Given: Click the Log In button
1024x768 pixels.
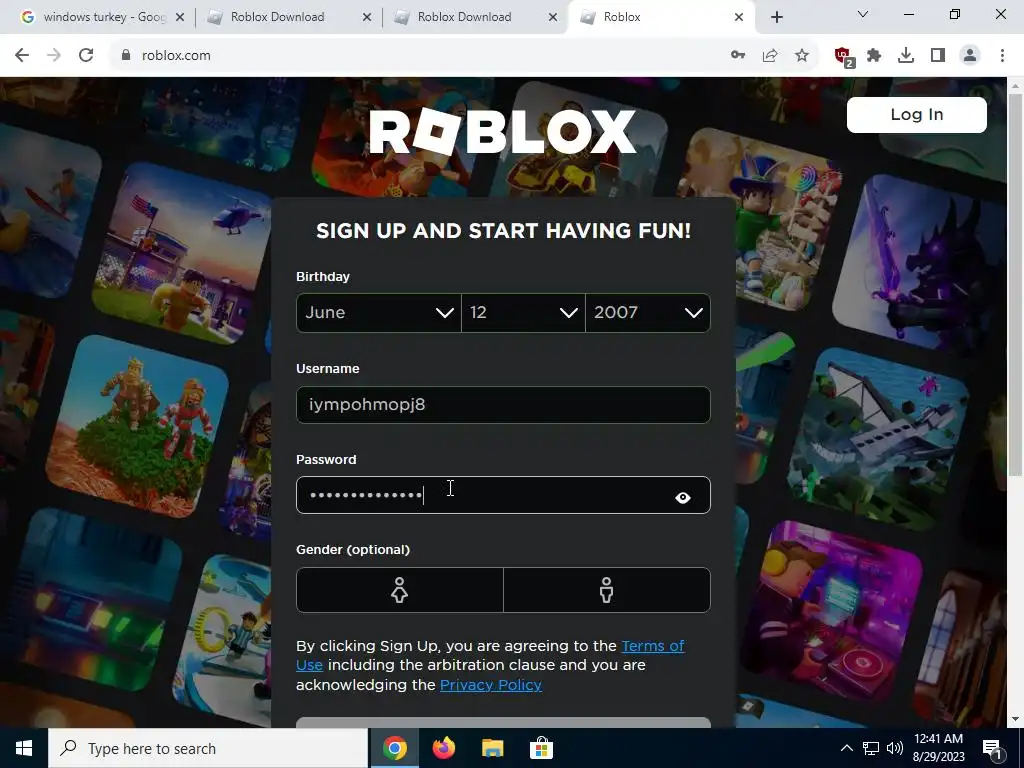Looking at the screenshot, I should tap(916, 115).
